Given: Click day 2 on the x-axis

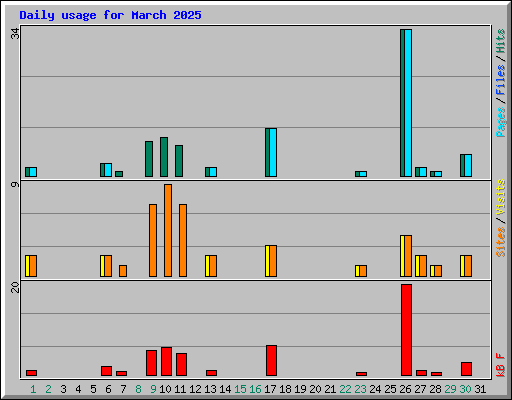Looking at the screenshot, I should (48, 389).
